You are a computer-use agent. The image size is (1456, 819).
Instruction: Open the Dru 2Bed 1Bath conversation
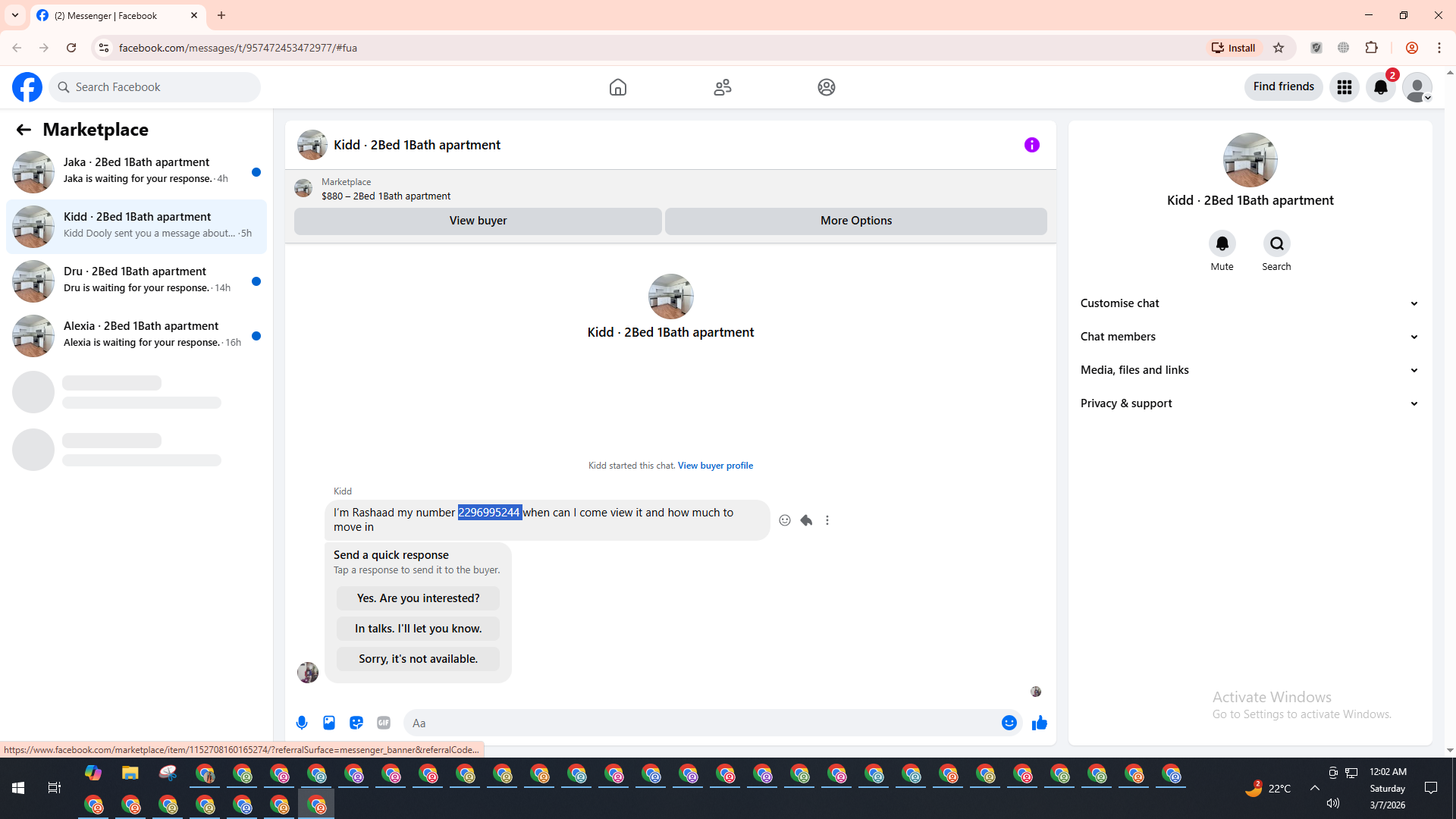[136, 280]
